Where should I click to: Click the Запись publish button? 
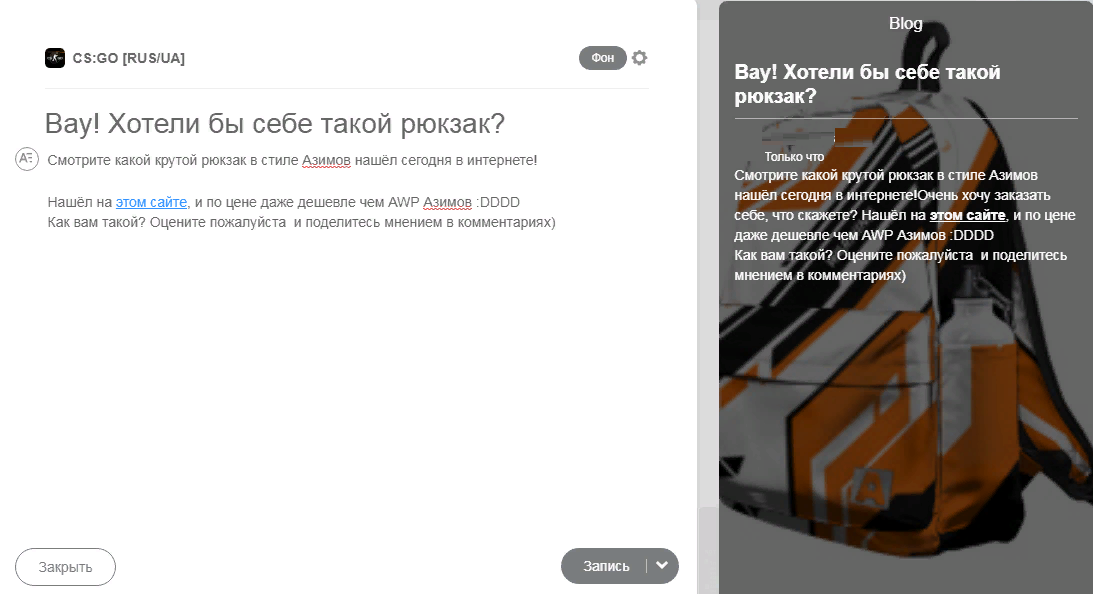click(606, 566)
